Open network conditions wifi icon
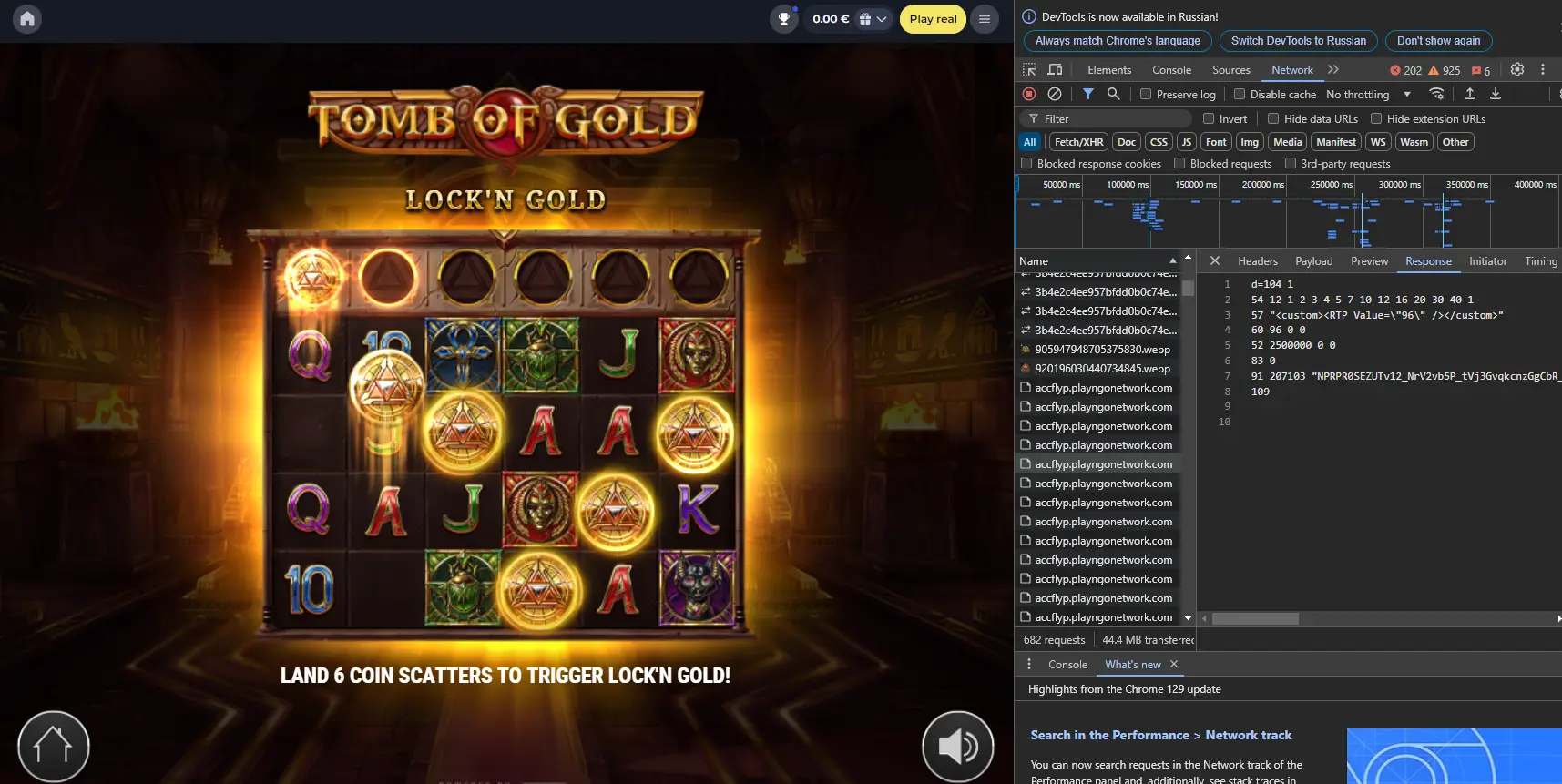The image size is (1562, 784). tap(1436, 94)
